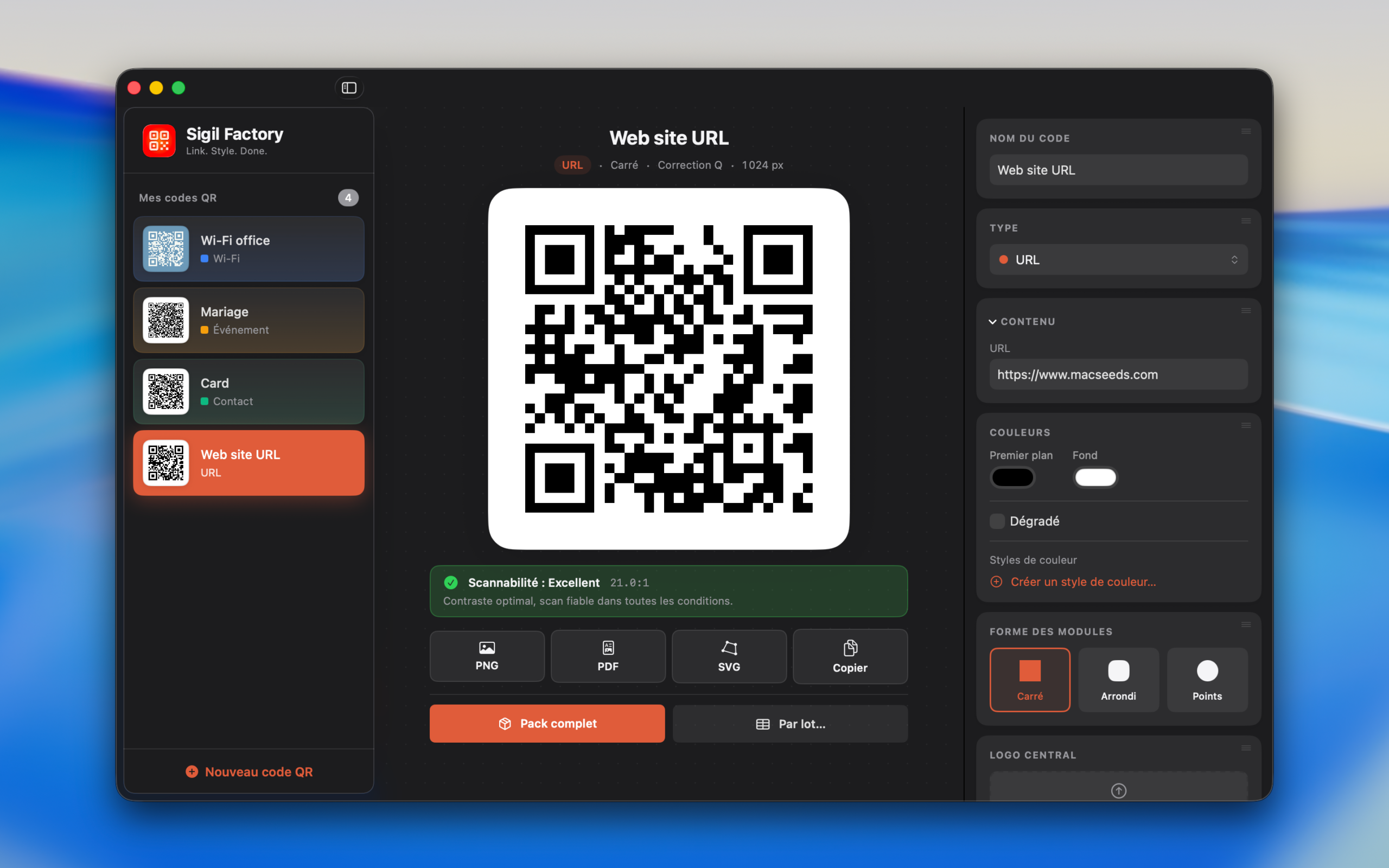Click the plus icon beside Nouveau code QR

tap(192, 771)
